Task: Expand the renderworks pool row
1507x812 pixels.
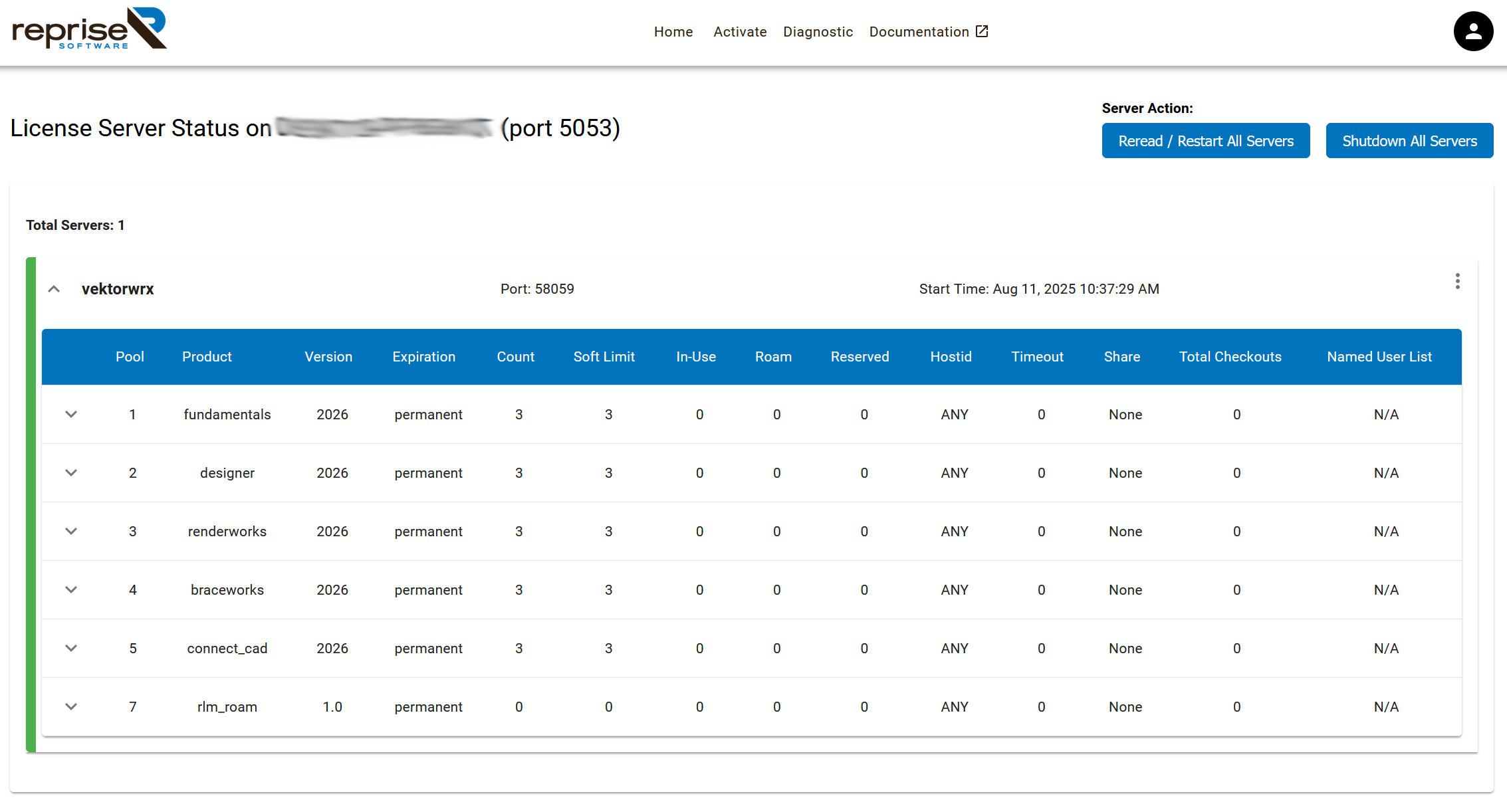Action: (71, 532)
